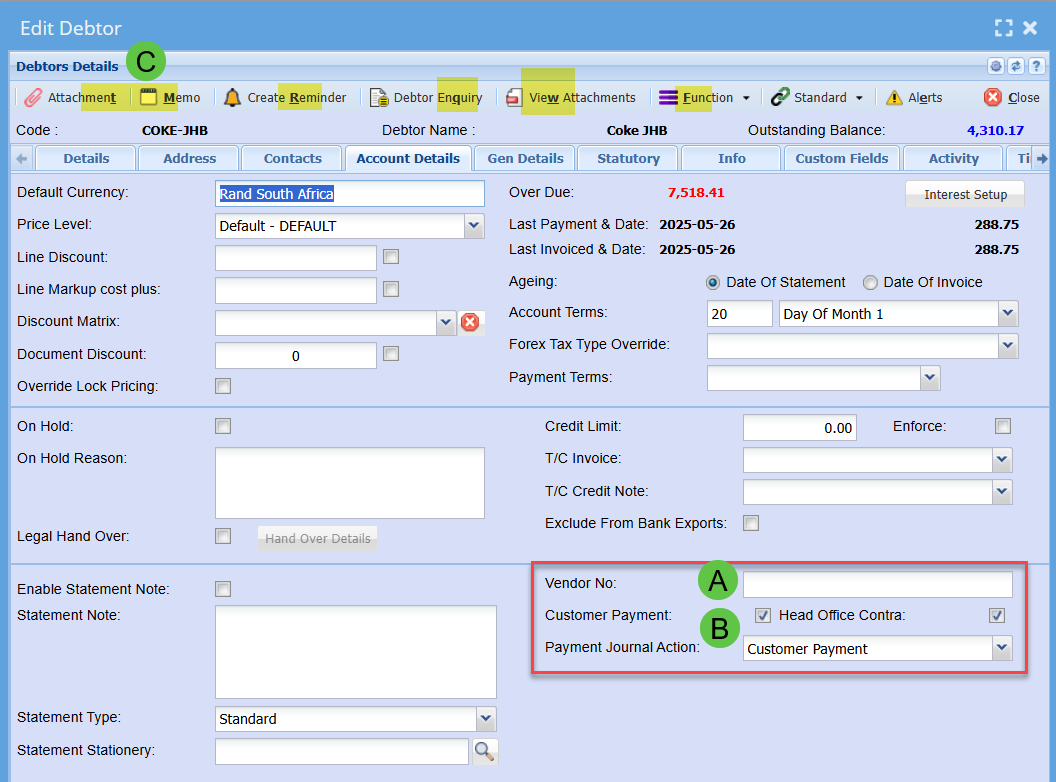
Task: Open Debtor Enquiry from the toolbar
Action: tap(379, 98)
